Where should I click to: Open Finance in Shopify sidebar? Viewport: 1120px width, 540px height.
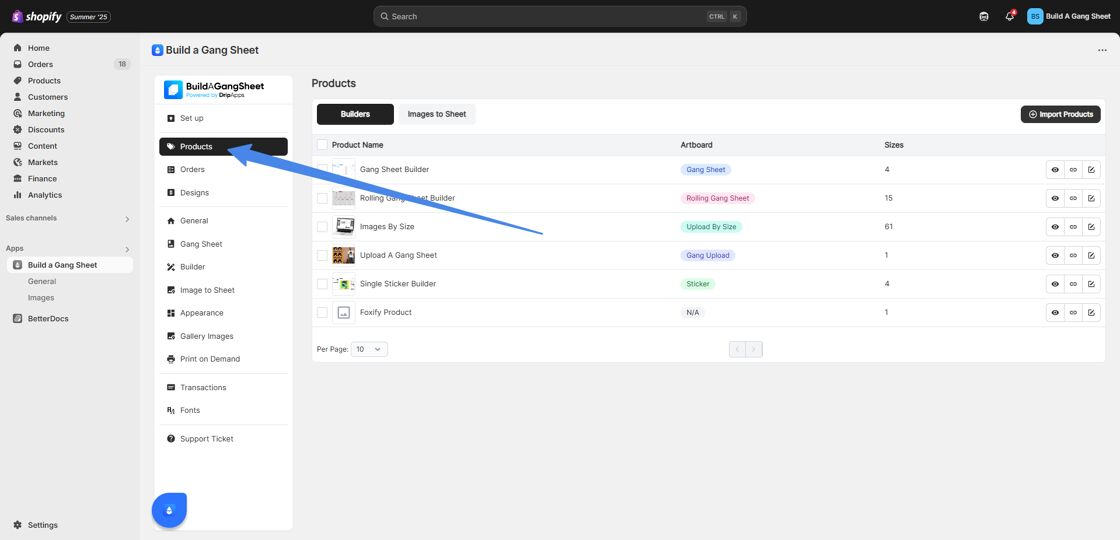click(x=42, y=179)
